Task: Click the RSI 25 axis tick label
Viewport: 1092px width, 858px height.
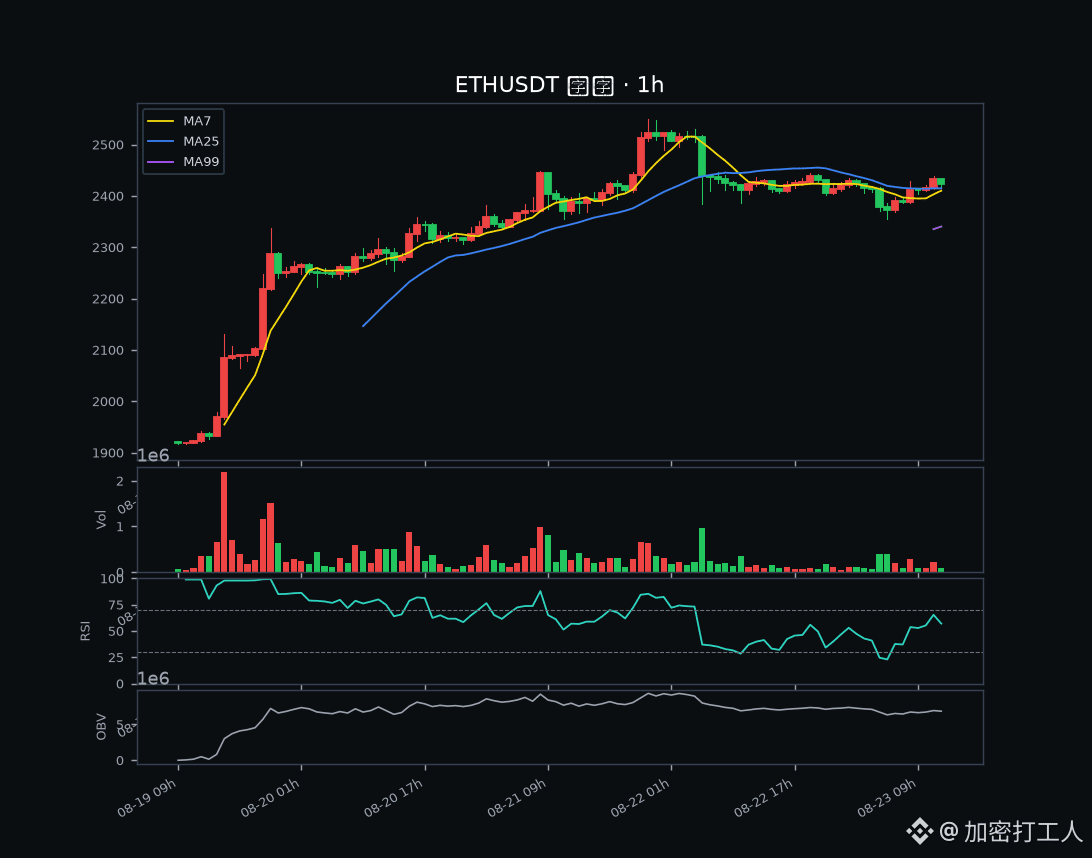Action: tap(116, 658)
